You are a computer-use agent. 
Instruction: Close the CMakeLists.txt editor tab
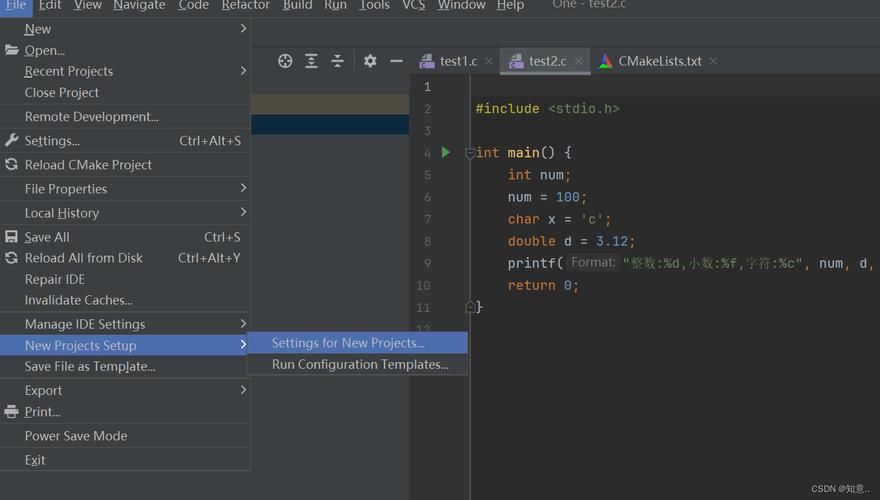(x=713, y=61)
